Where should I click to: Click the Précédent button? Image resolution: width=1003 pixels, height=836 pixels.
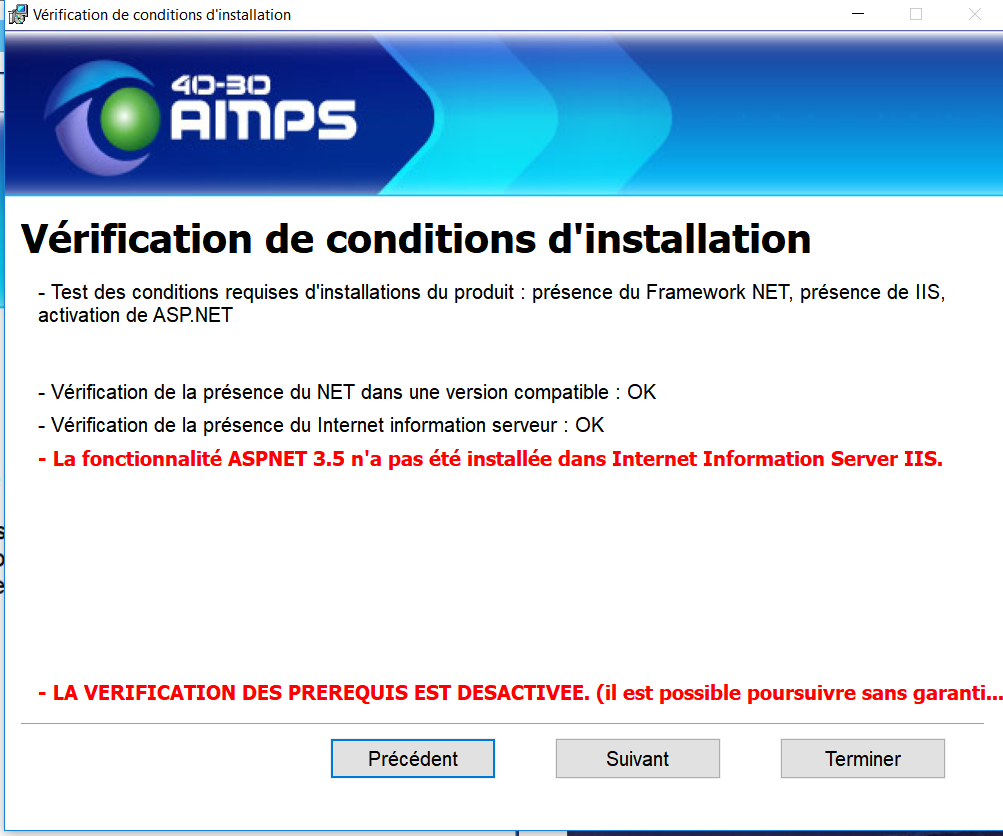pyautogui.click(x=412, y=759)
